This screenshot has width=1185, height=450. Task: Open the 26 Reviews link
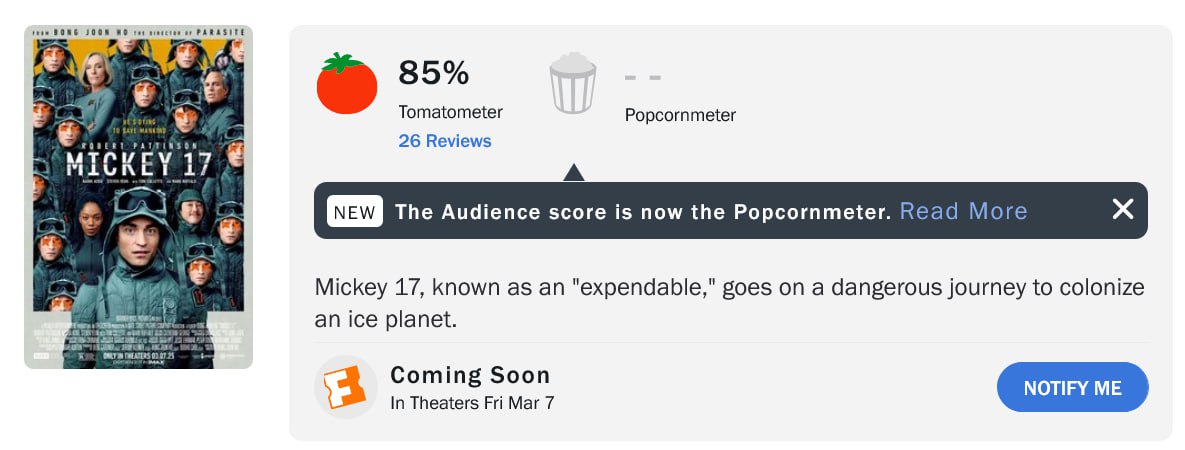coord(445,141)
